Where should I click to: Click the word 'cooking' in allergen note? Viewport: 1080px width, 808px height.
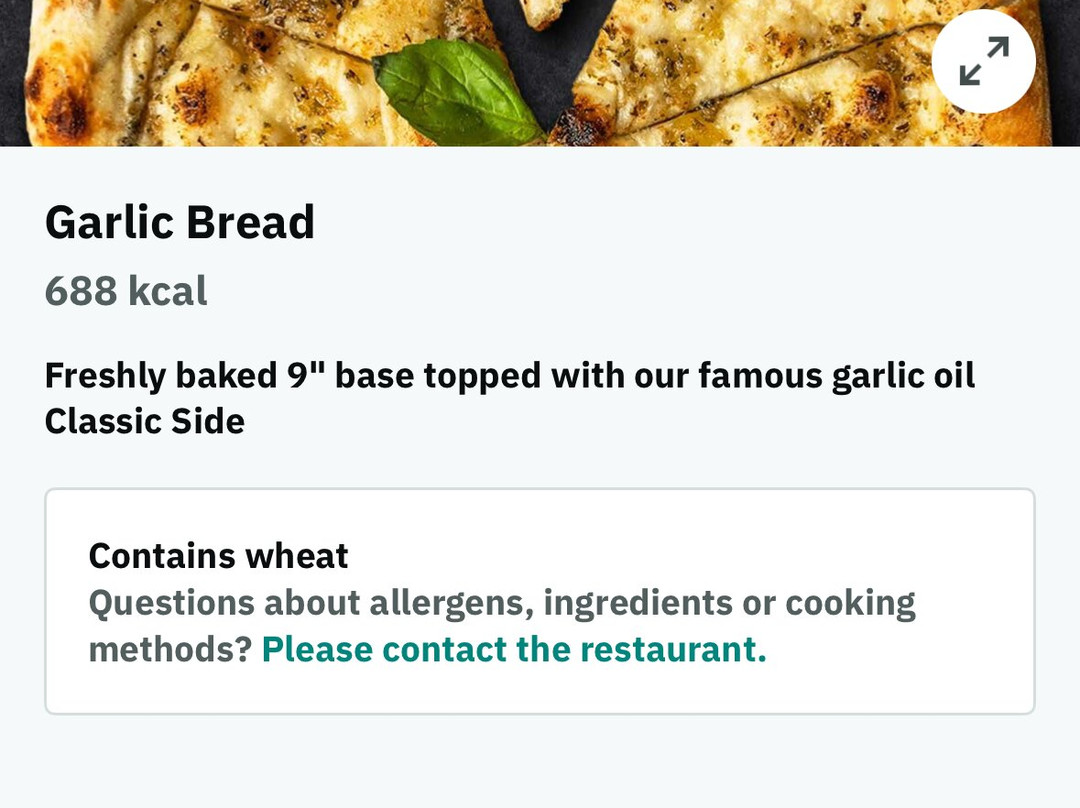(850, 603)
